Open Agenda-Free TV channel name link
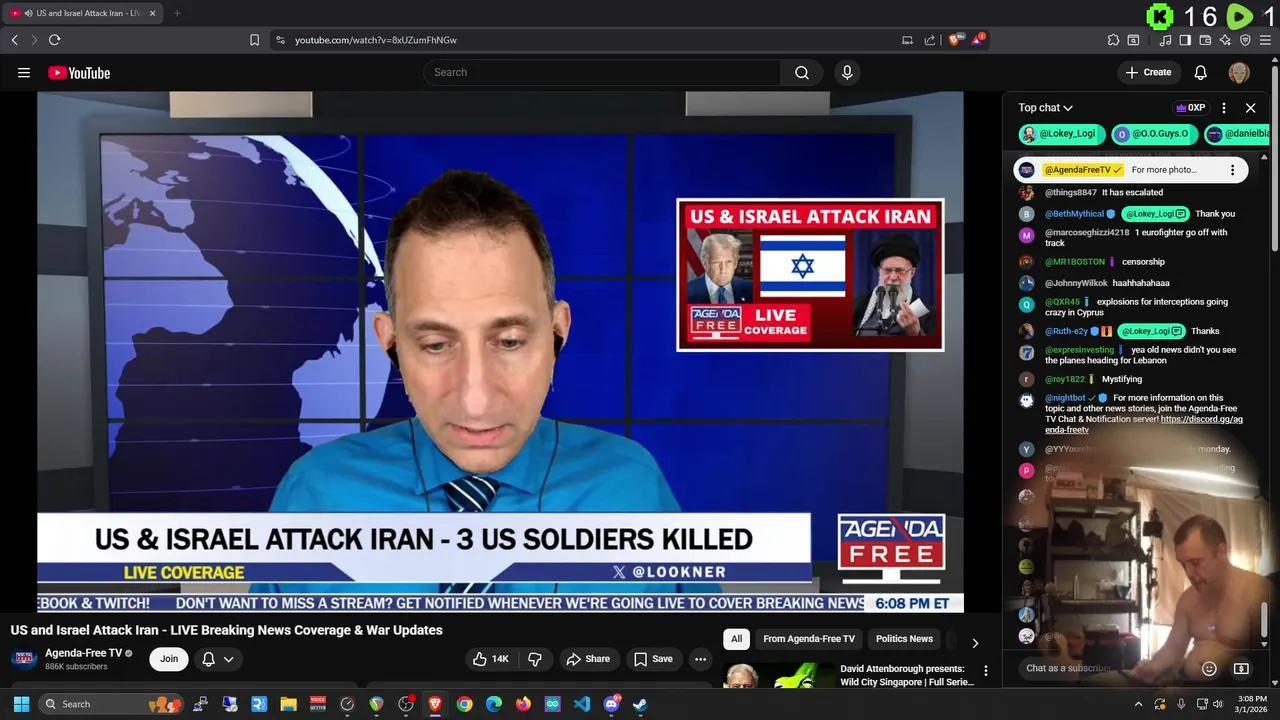Screen dimensions: 1280x720 pos(83,653)
